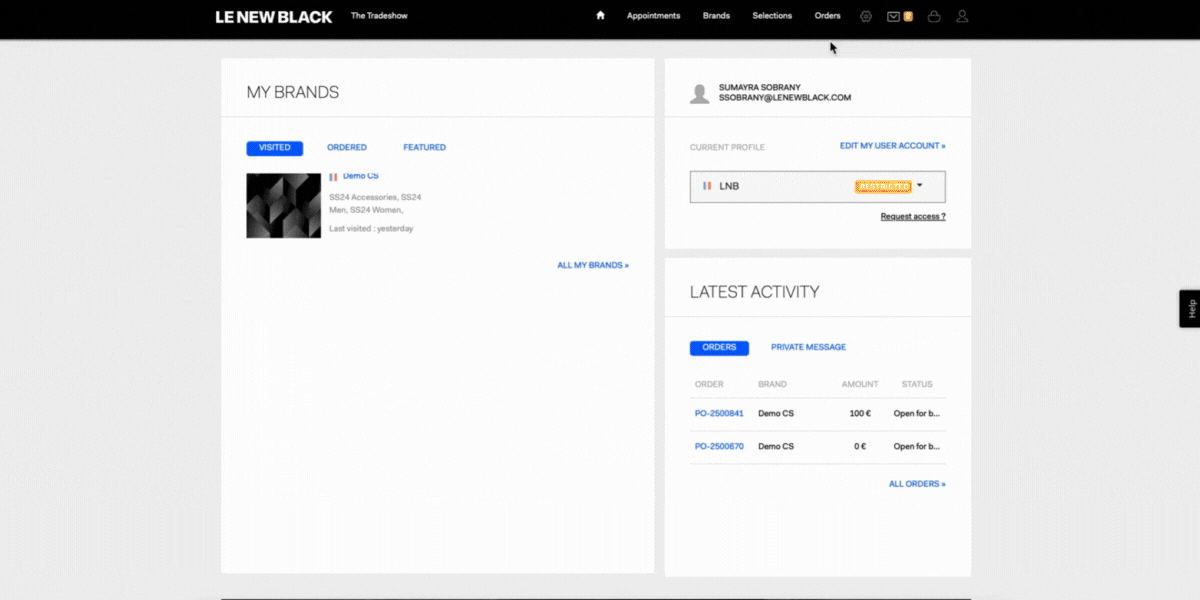Open order PO-2500841
The height and width of the screenshot is (600, 1200).
point(719,414)
